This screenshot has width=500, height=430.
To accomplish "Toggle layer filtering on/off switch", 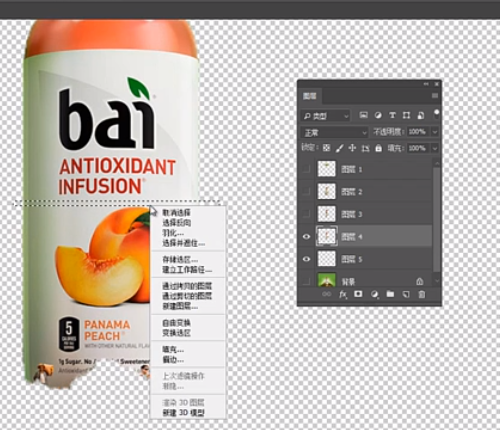I will (x=436, y=114).
